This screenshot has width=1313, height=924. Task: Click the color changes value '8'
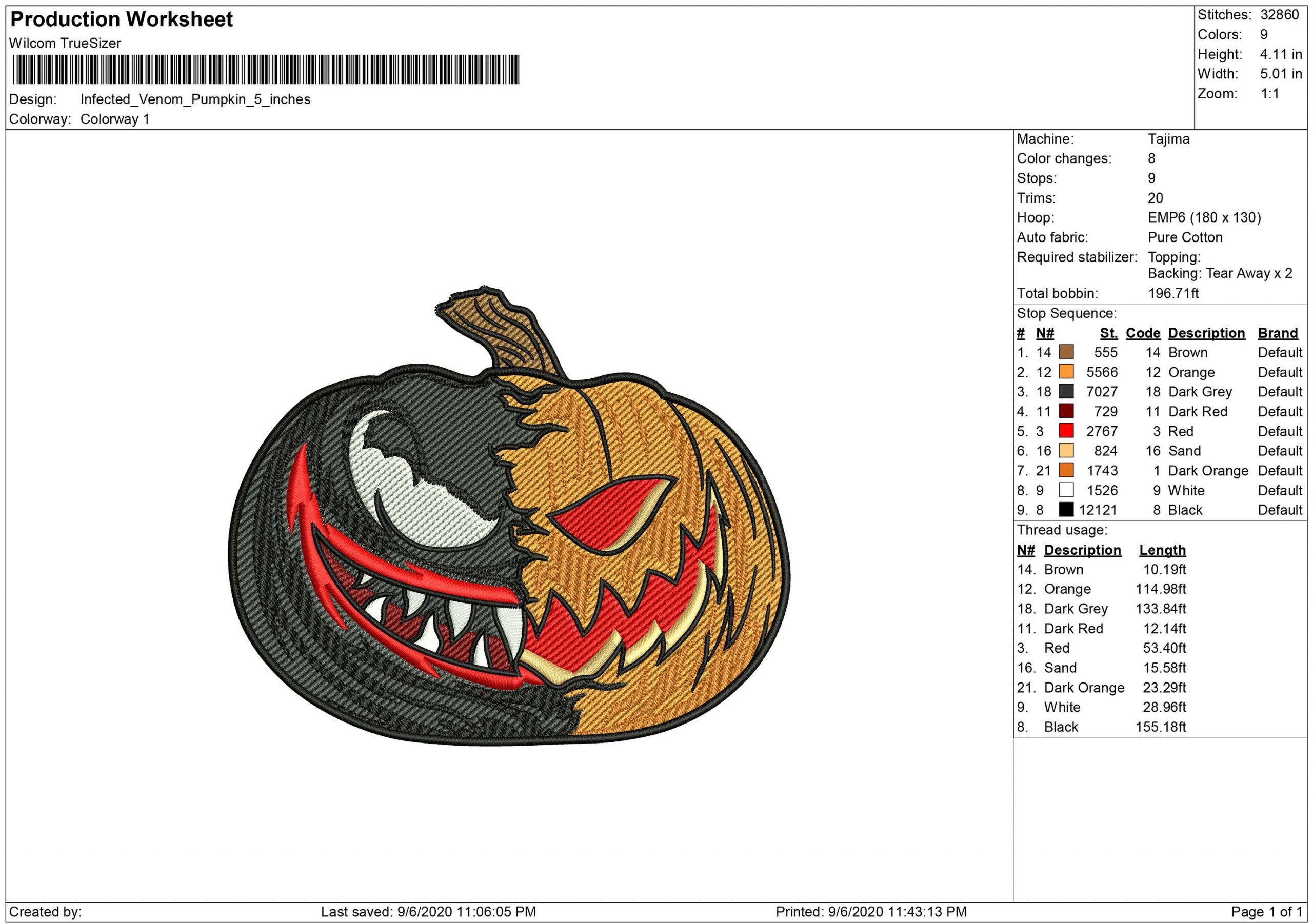(x=1152, y=158)
